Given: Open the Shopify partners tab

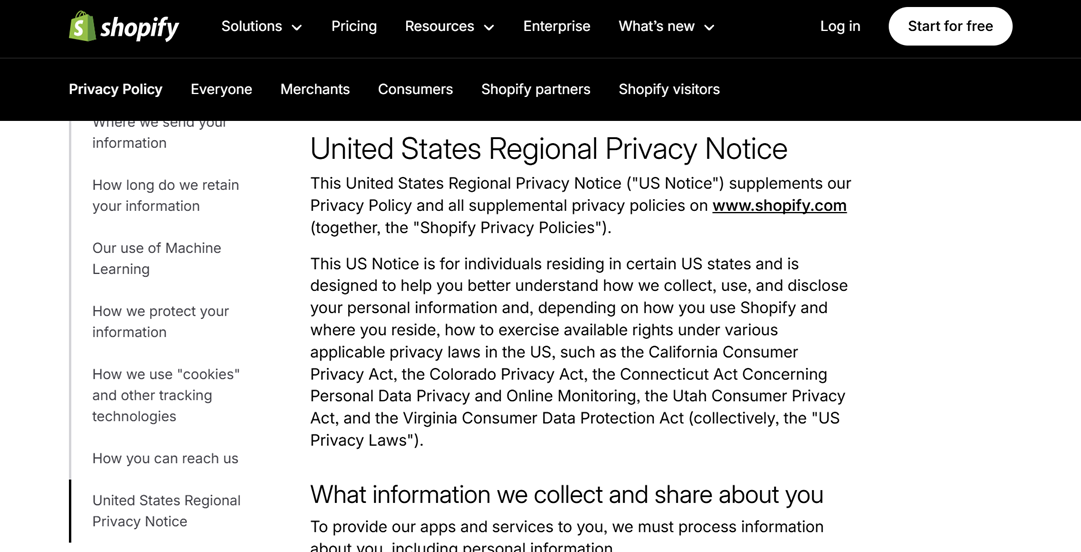Looking at the screenshot, I should 535,89.
